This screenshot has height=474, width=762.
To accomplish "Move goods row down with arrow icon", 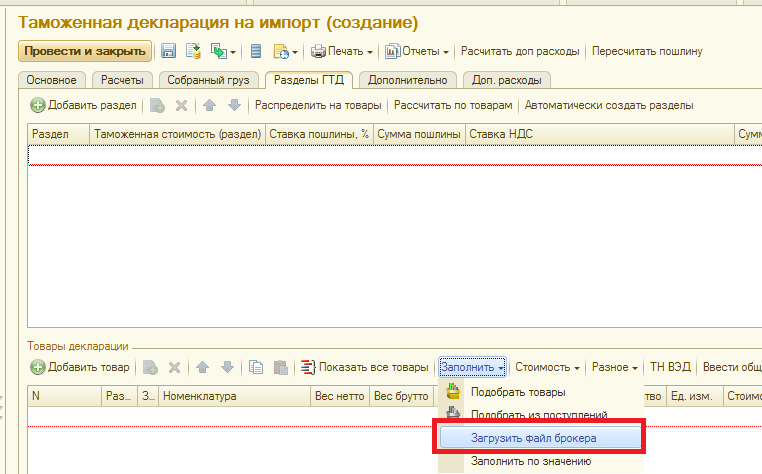I will click(x=227, y=367).
